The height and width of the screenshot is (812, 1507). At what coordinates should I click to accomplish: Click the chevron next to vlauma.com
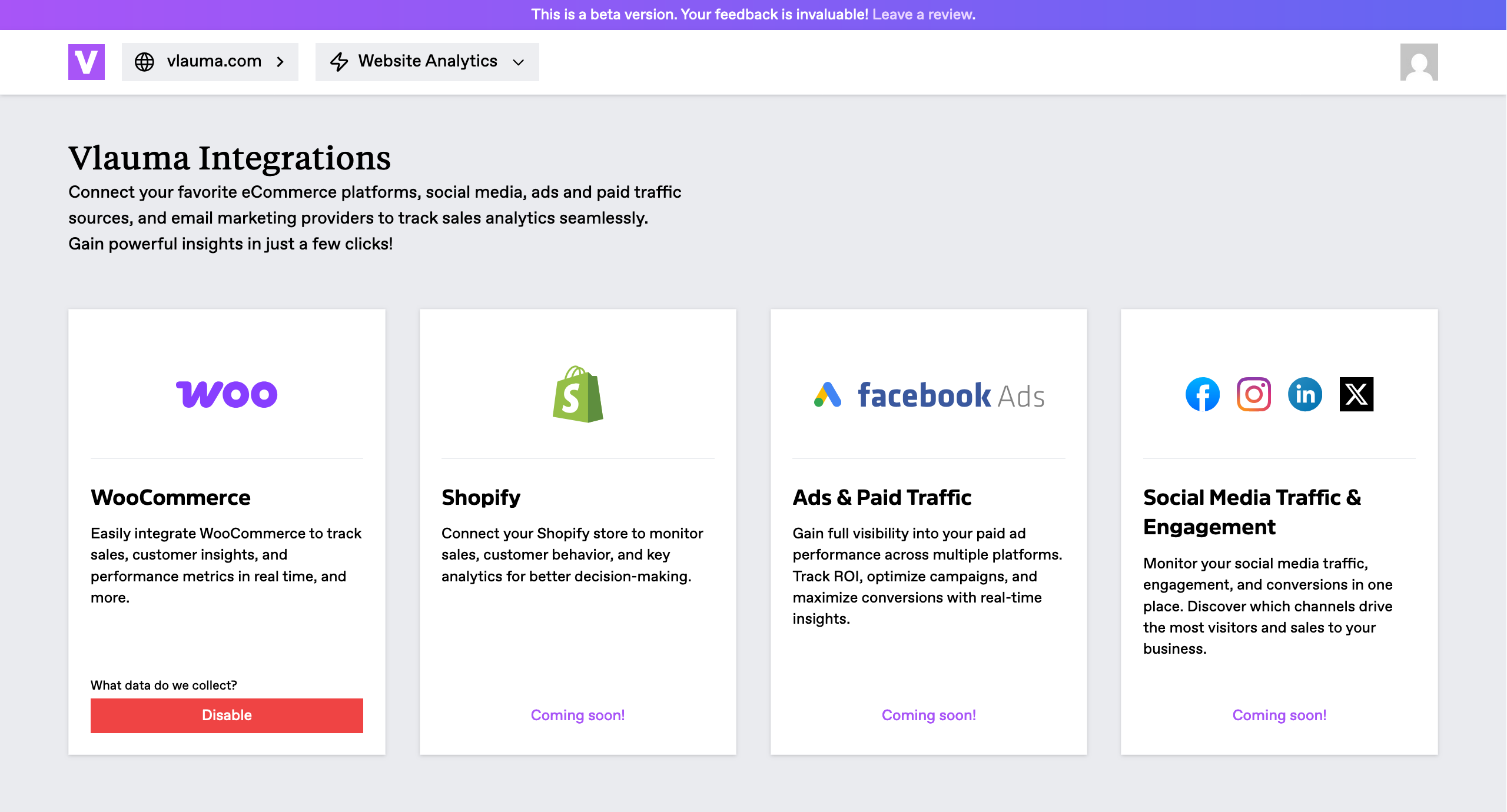click(280, 62)
